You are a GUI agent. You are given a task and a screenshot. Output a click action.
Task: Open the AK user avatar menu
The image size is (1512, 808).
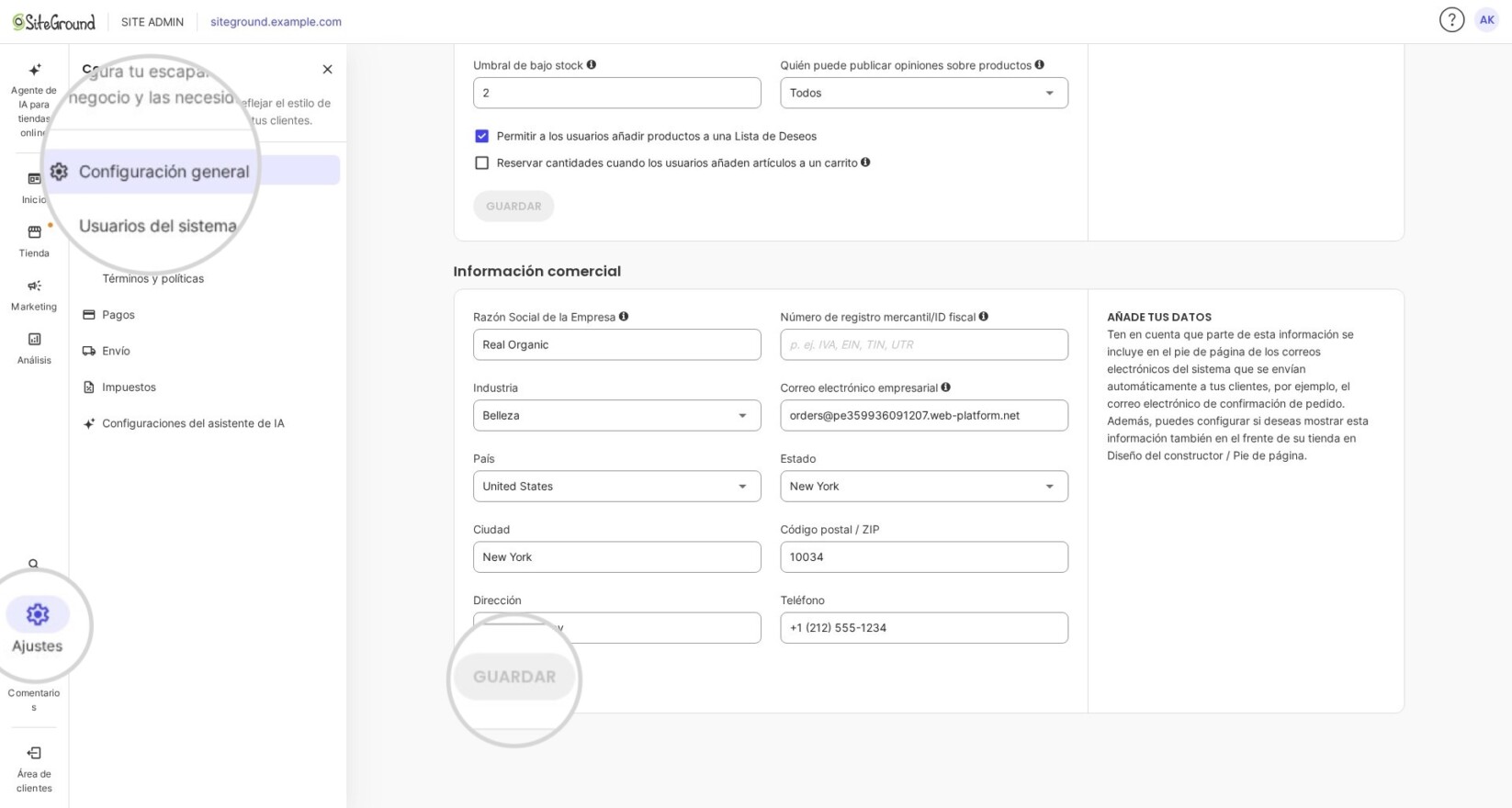1486,20
